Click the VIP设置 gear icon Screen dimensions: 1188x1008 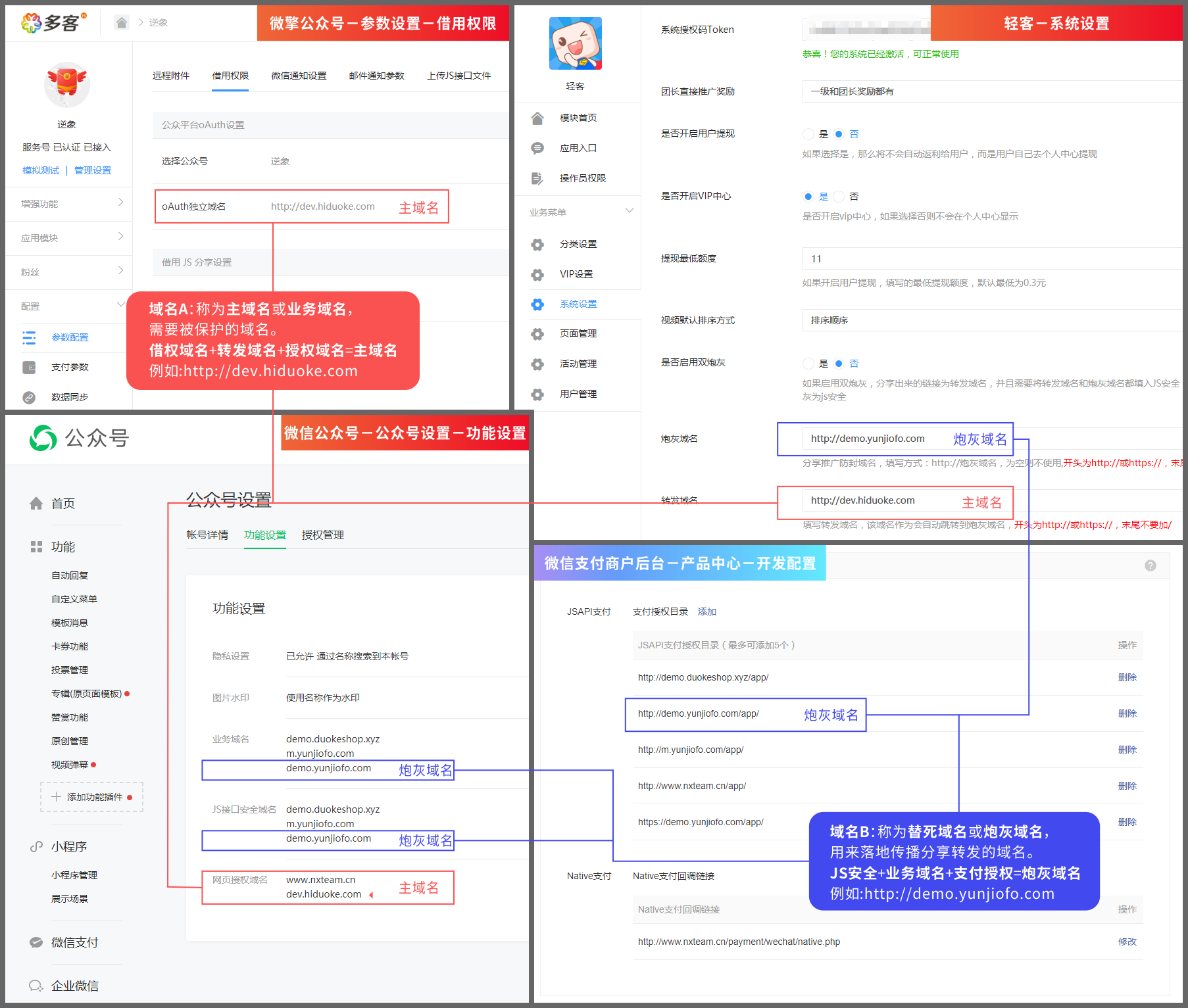tap(537, 275)
